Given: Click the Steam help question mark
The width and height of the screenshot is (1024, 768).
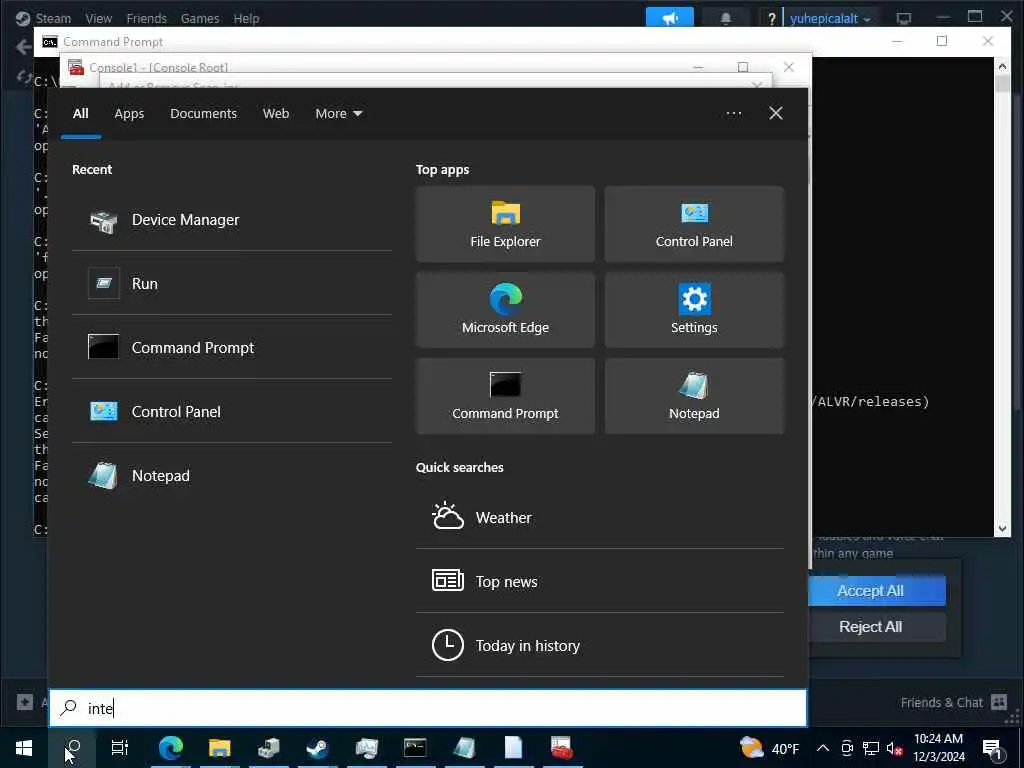Looking at the screenshot, I should click(772, 18).
